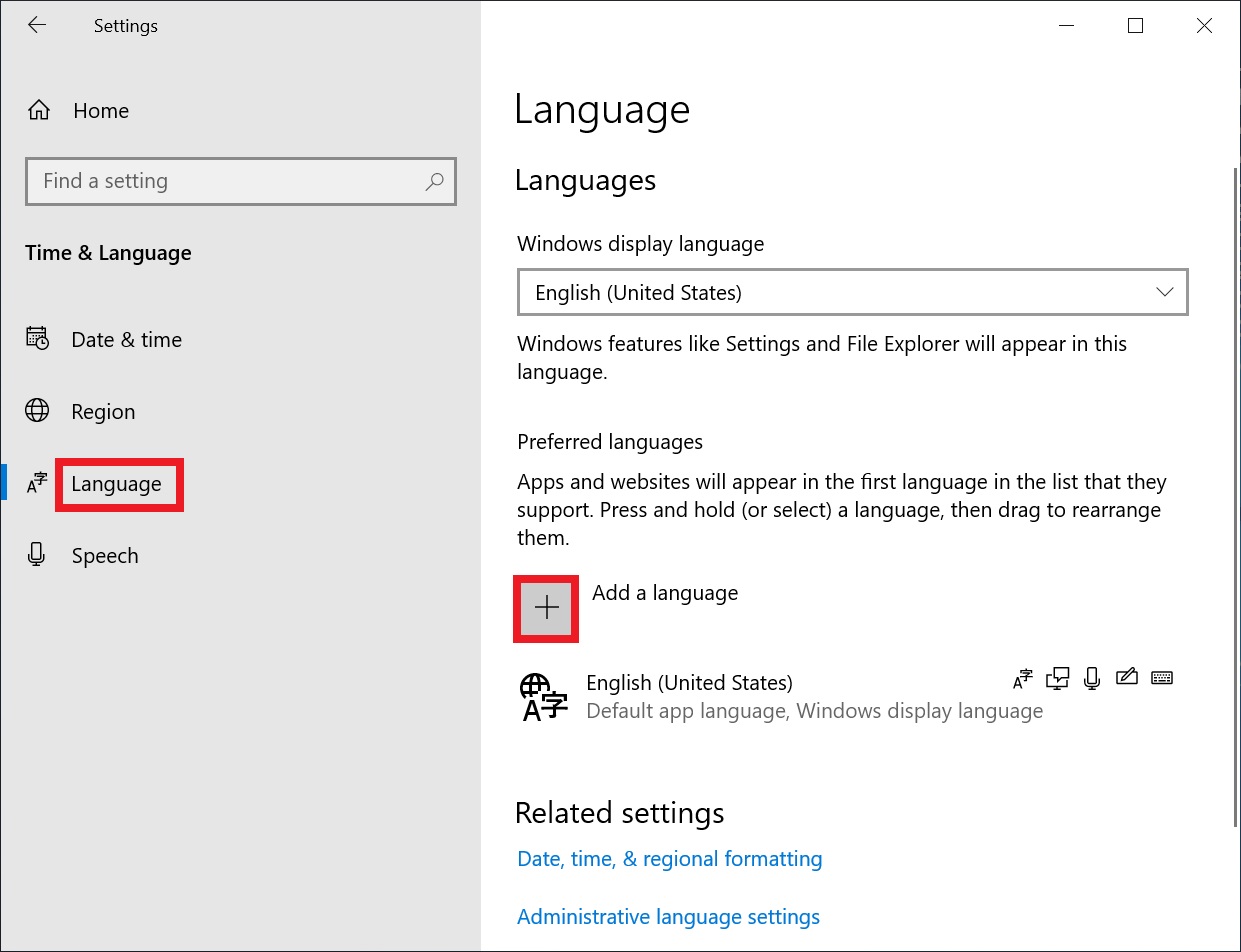Go back using the arrow icon
The image size is (1241, 952).
tap(37, 26)
